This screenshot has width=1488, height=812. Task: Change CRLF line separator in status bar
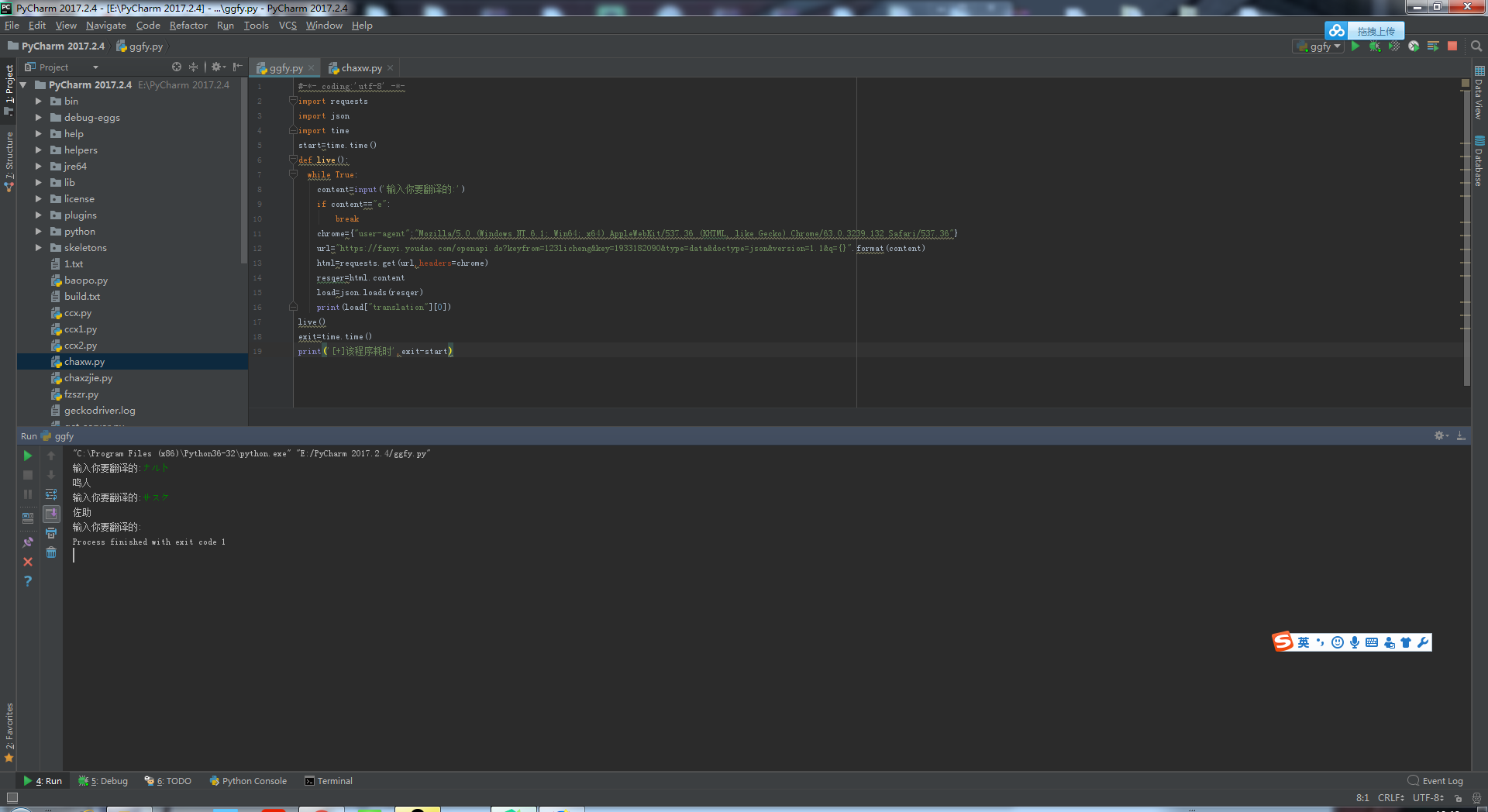click(1391, 798)
